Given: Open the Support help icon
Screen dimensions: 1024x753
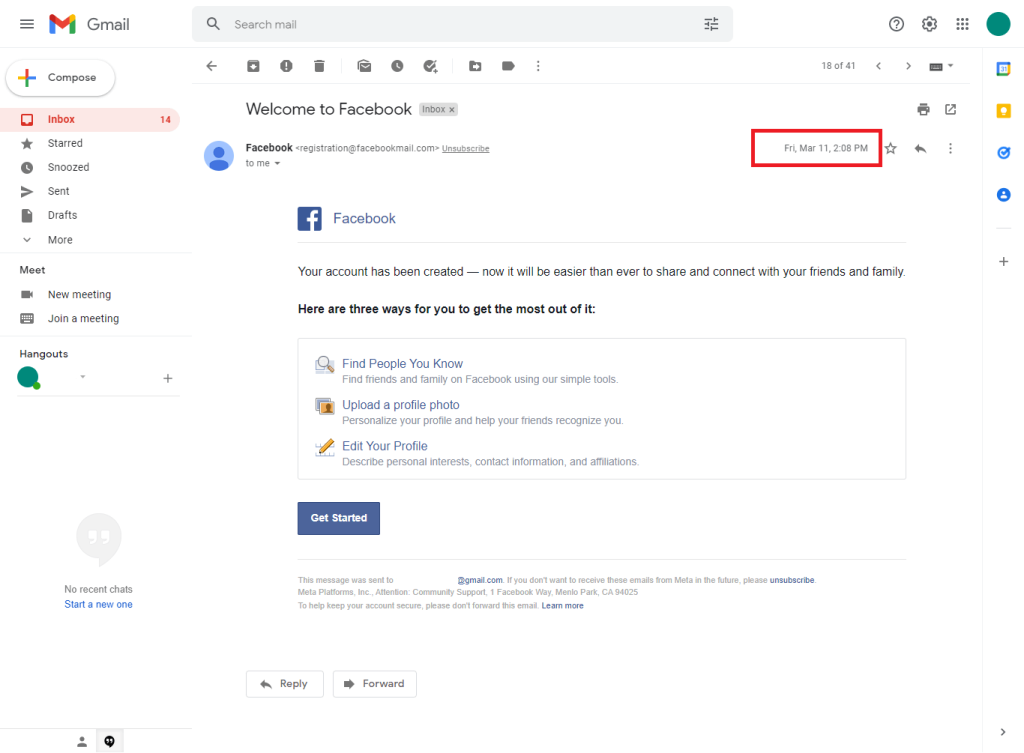Looking at the screenshot, I should (896, 24).
